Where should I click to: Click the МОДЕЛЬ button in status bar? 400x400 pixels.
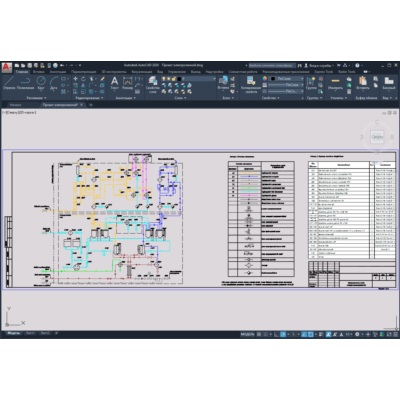coord(248,334)
